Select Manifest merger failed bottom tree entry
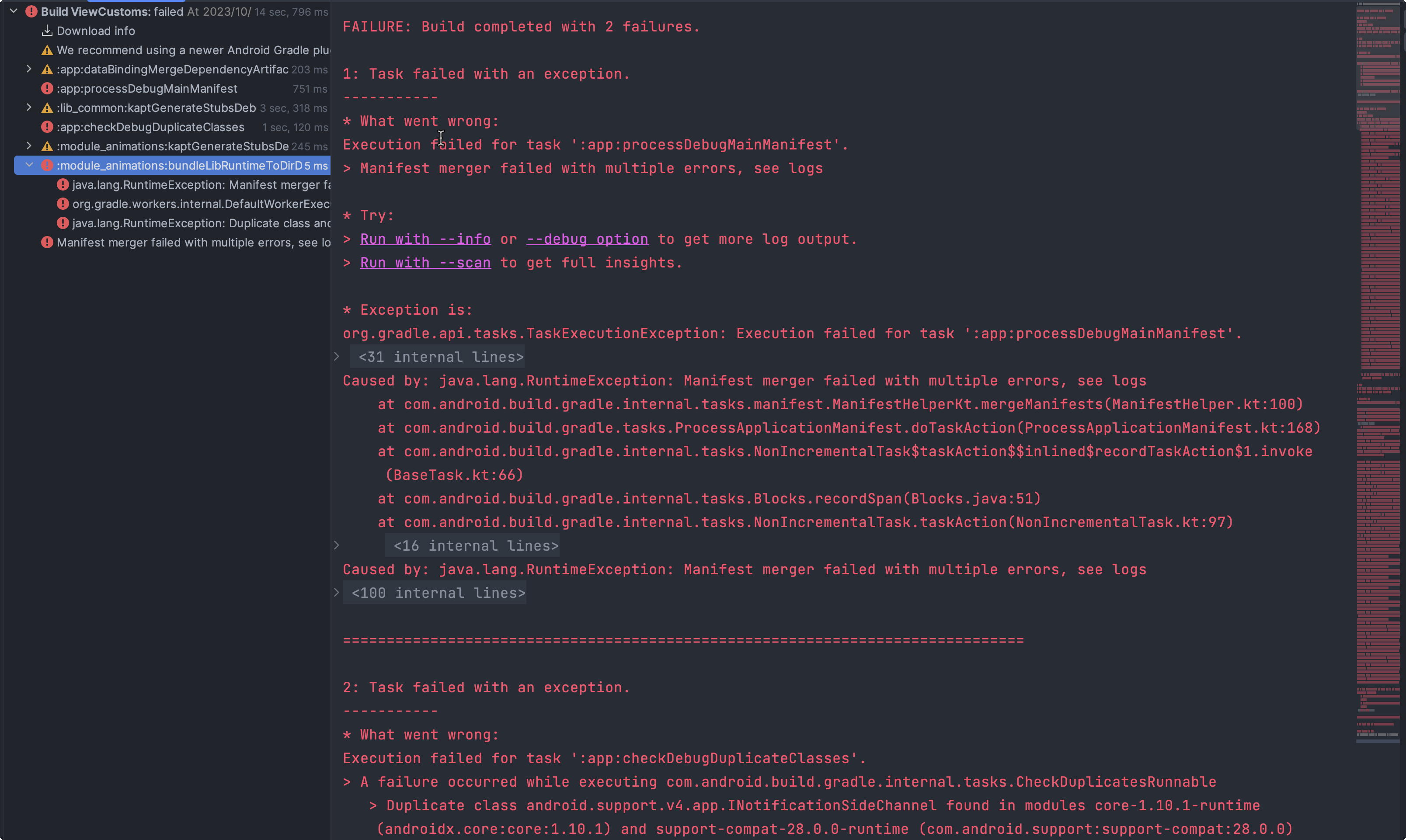The width and height of the screenshot is (1406, 840). click(193, 242)
